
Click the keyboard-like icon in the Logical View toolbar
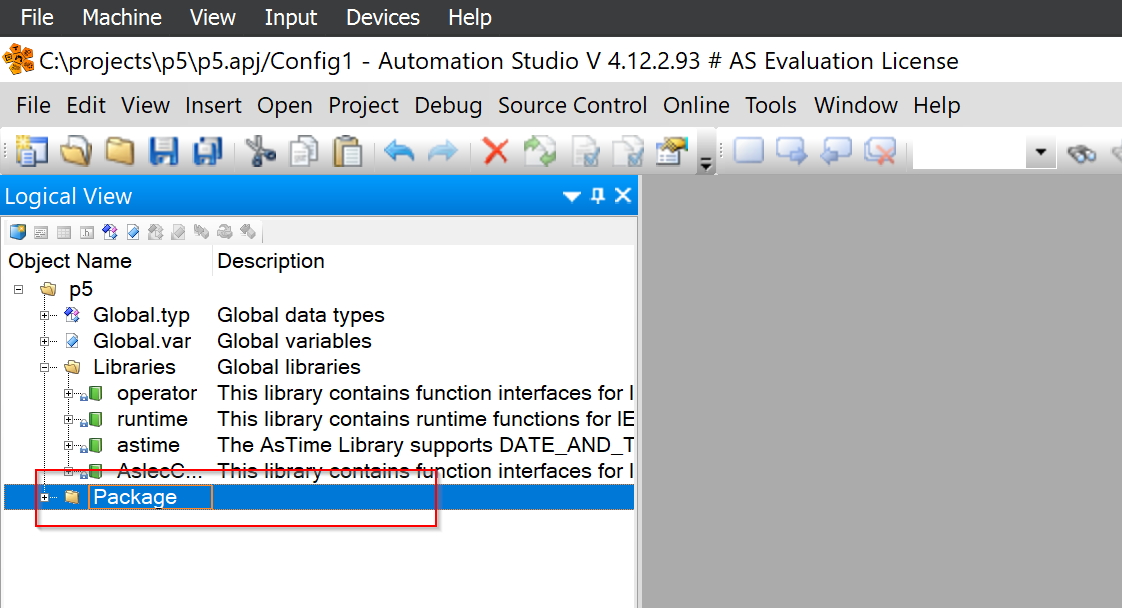click(41, 232)
